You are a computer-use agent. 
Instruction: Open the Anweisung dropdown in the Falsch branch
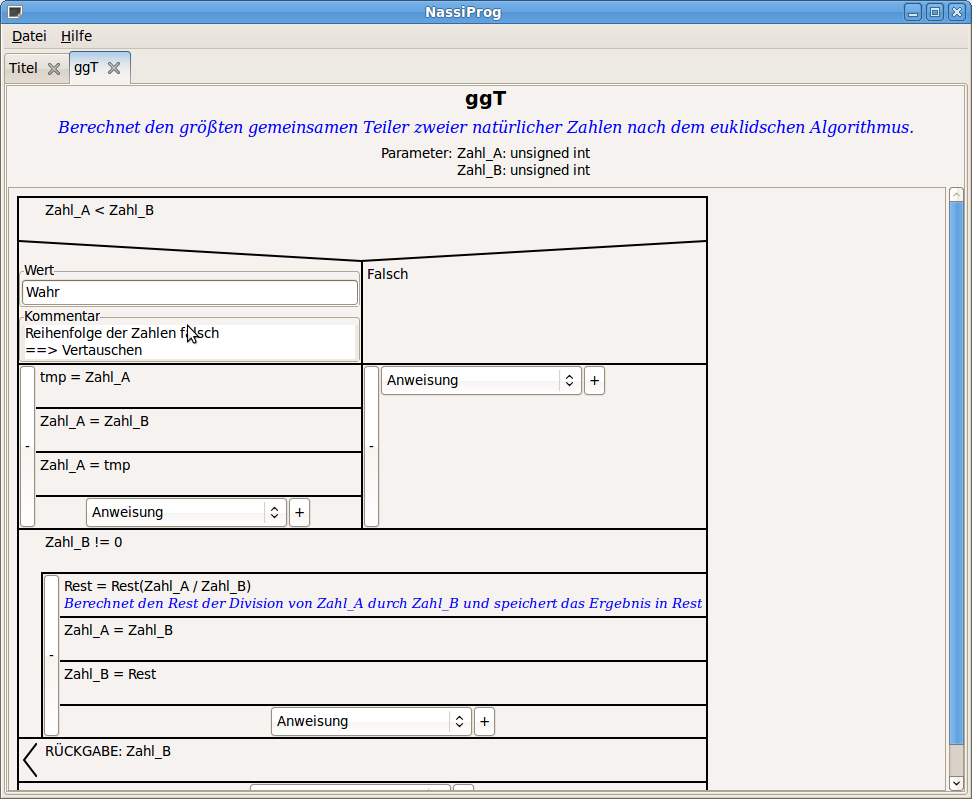click(x=481, y=381)
